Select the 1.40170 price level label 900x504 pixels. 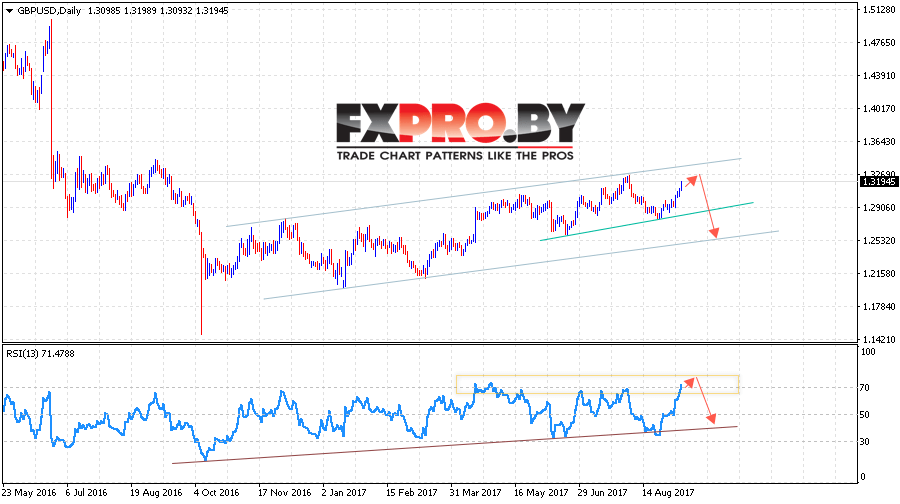tap(878, 108)
